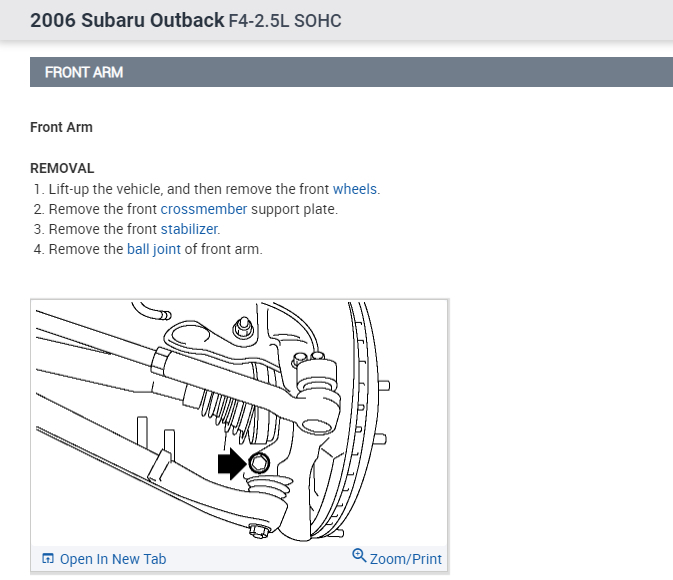Click Open In New Tab below the diagram

pyautogui.click(x=113, y=559)
